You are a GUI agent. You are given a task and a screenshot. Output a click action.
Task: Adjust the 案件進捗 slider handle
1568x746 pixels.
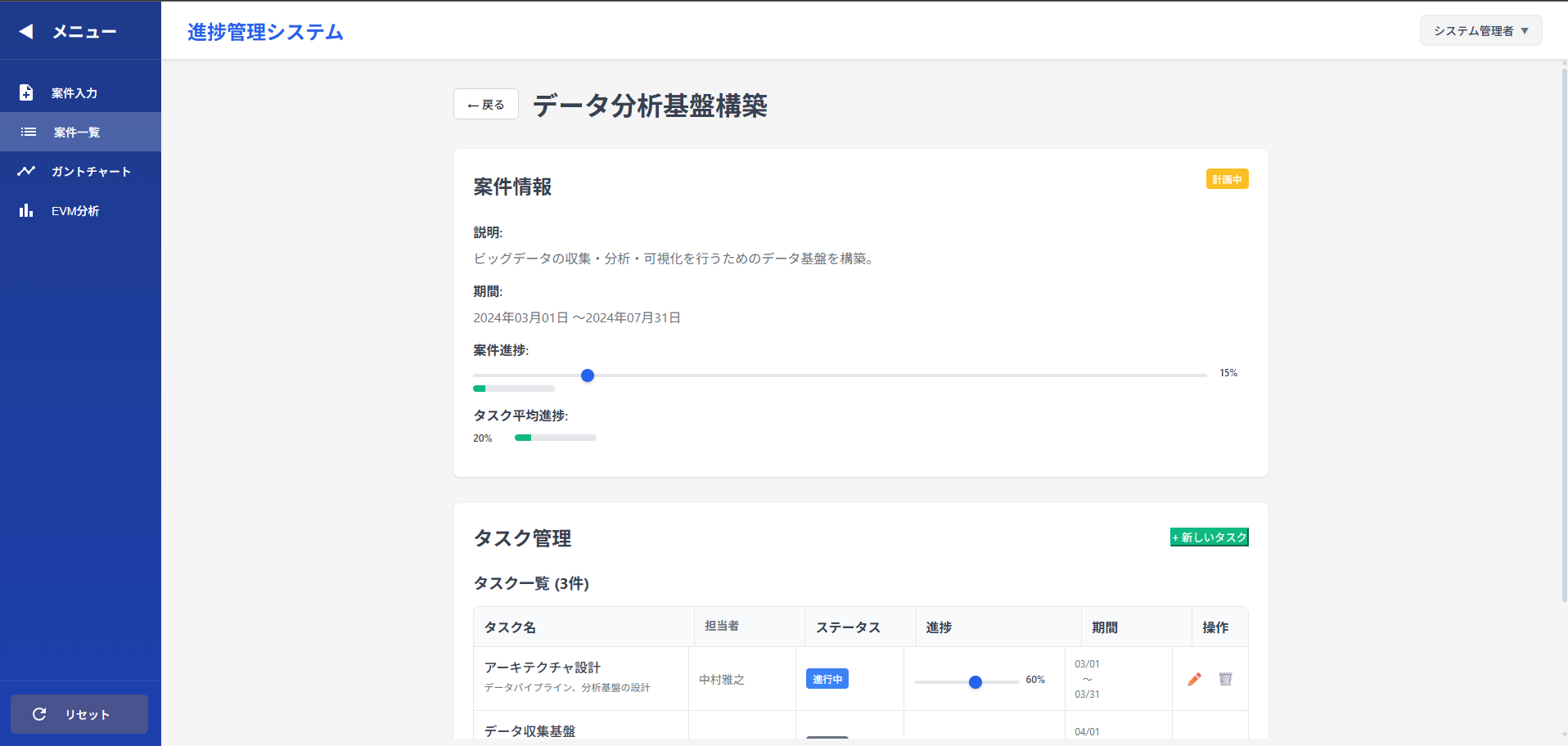point(587,375)
